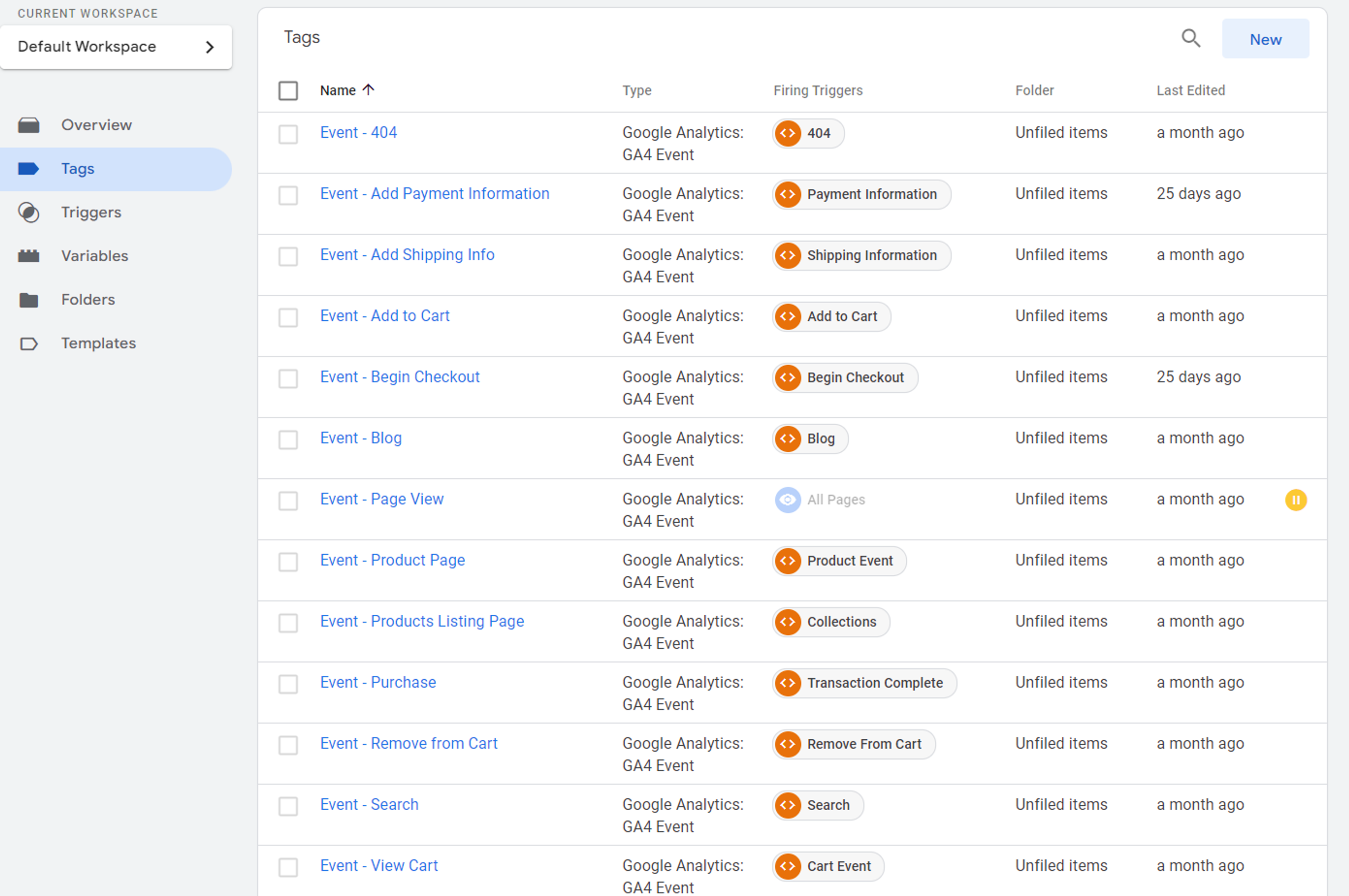Click the paused icon on Page View row

[1296, 501]
